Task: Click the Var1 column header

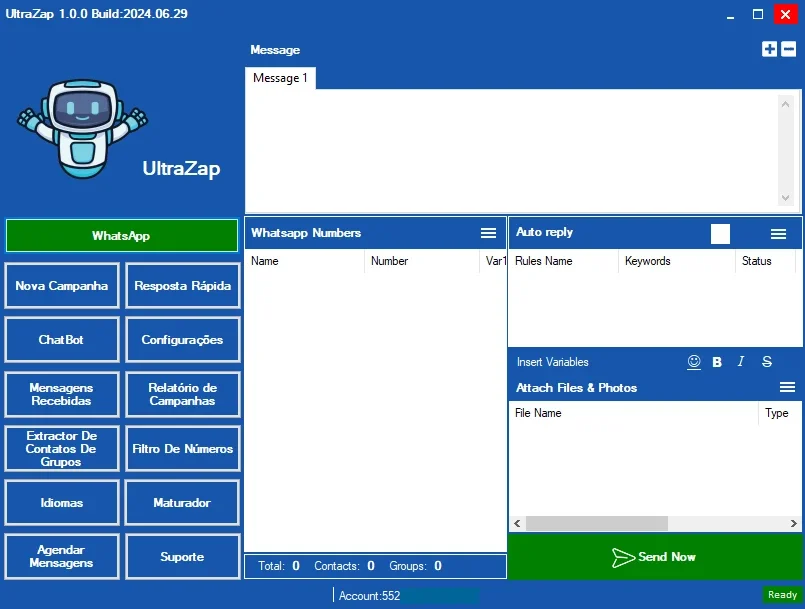Action: point(493,261)
